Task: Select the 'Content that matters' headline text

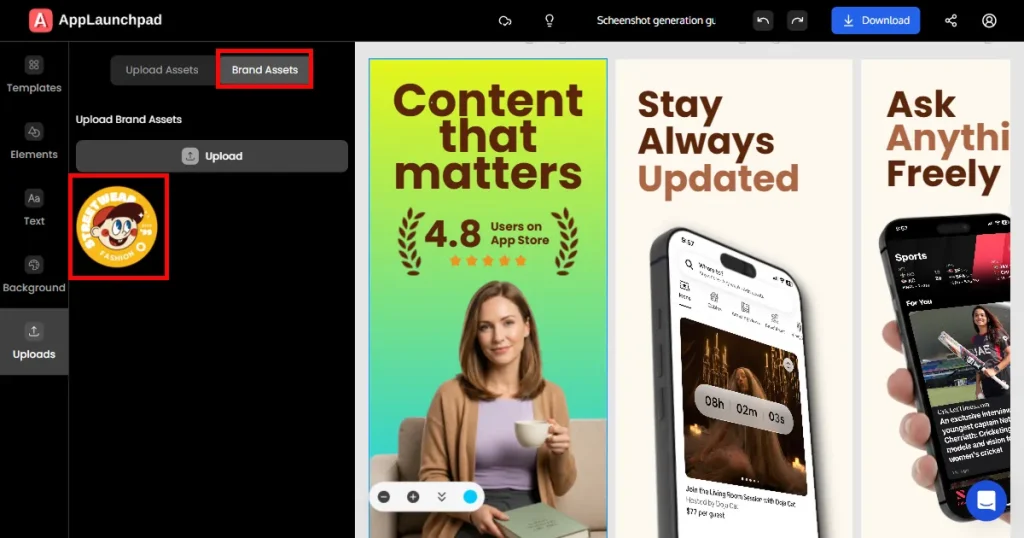Action: pyautogui.click(x=488, y=136)
